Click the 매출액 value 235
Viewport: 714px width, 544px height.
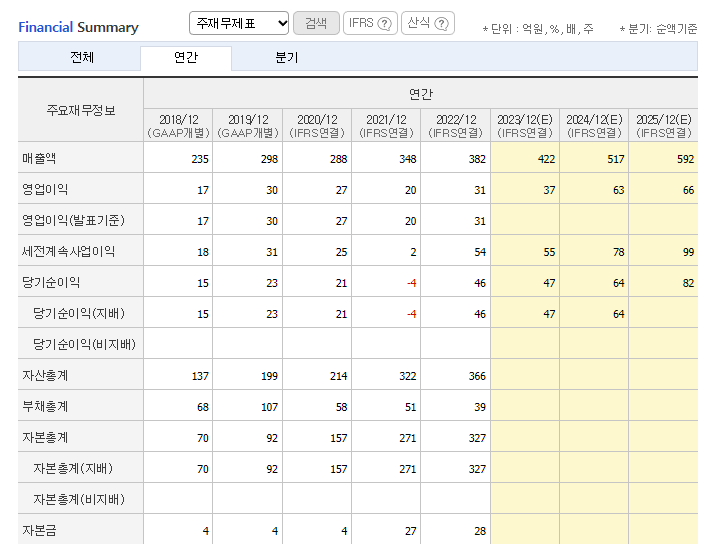[200, 159]
